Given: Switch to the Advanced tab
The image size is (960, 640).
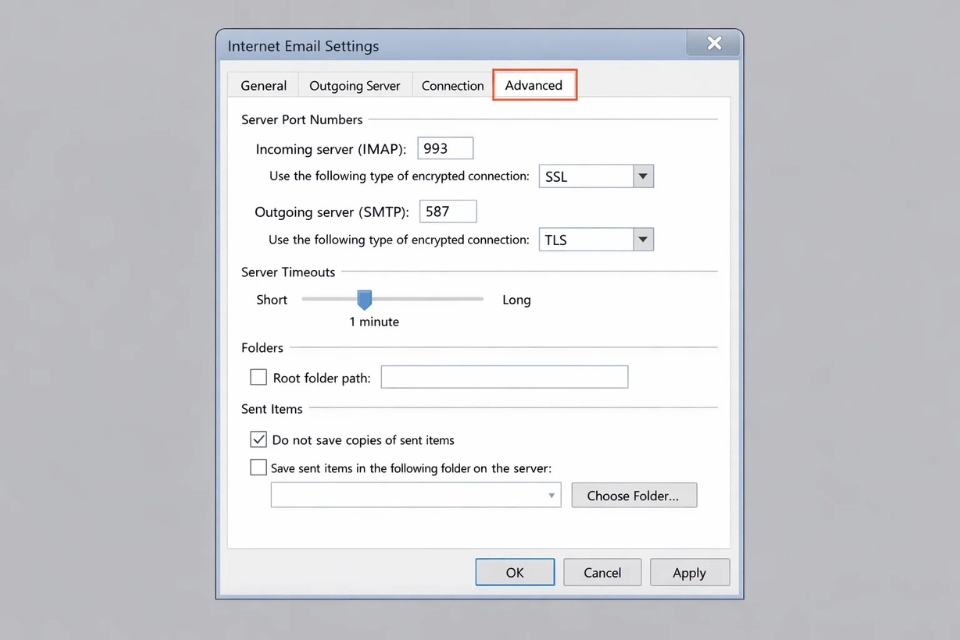Looking at the screenshot, I should coord(534,85).
